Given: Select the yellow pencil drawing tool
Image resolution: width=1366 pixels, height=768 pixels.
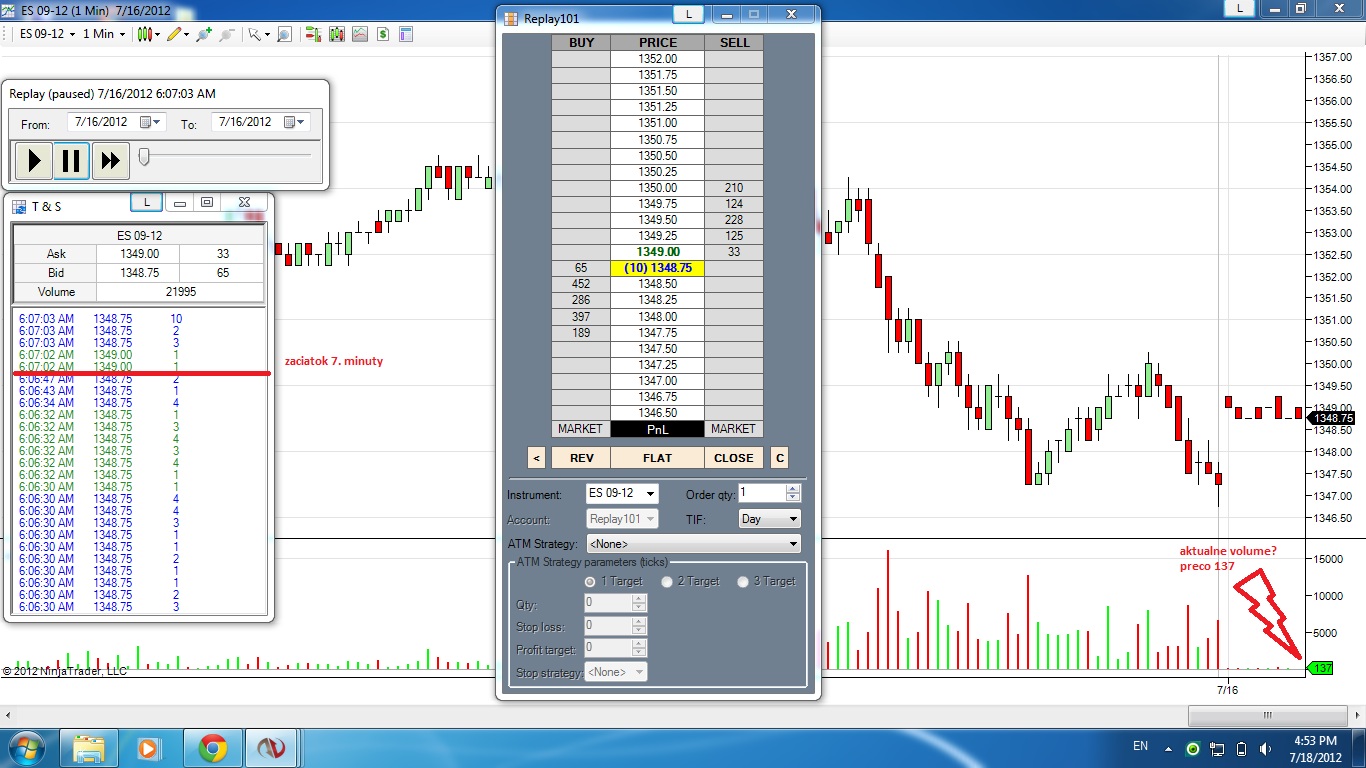Looking at the screenshot, I should pos(174,34).
